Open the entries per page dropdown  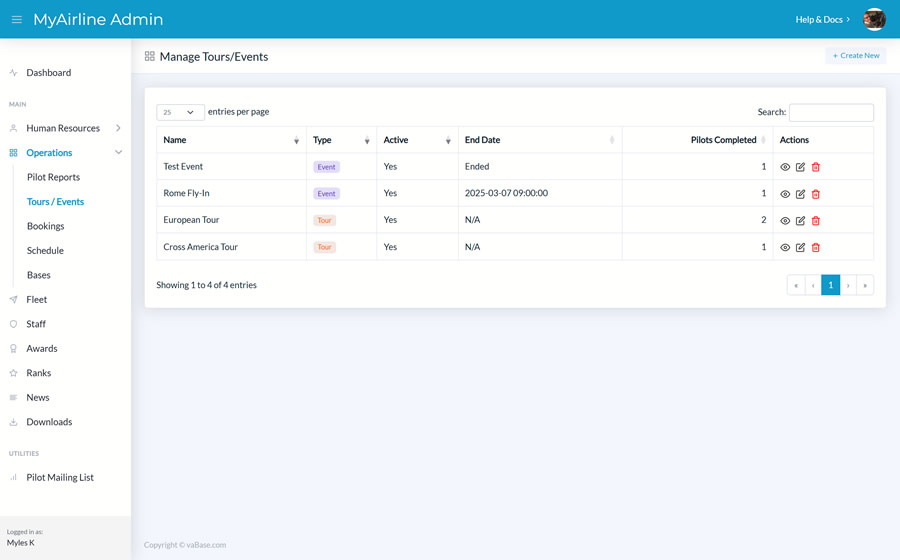pyautogui.click(x=180, y=112)
